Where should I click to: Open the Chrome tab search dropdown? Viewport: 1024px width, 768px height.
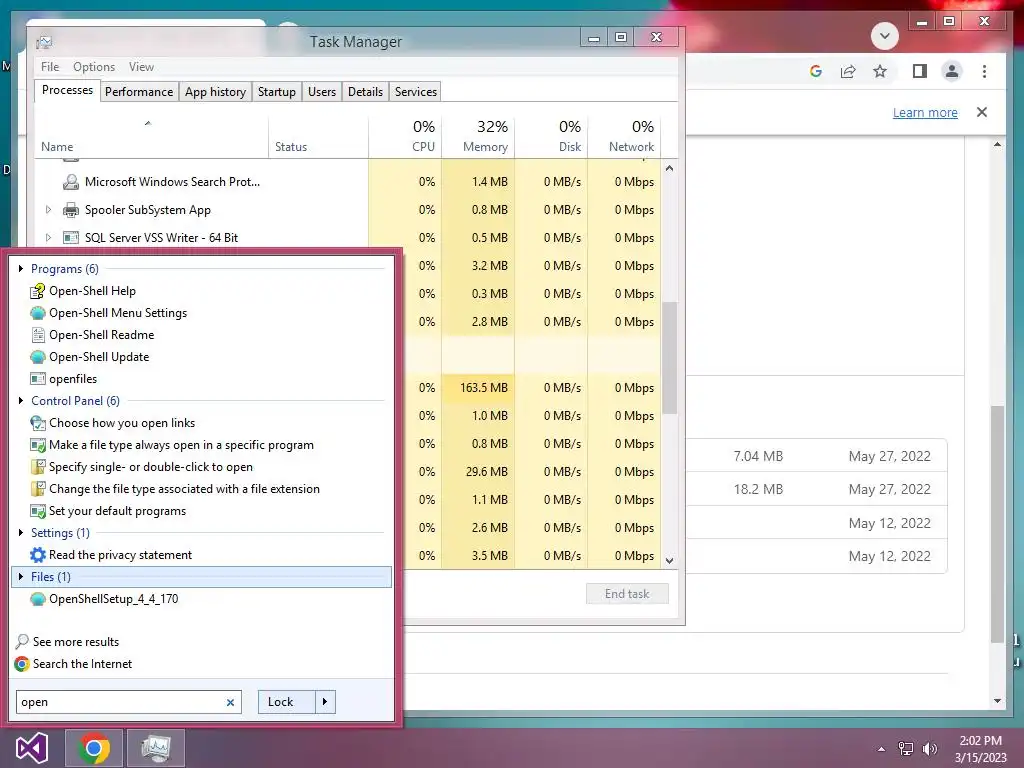point(885,36)
